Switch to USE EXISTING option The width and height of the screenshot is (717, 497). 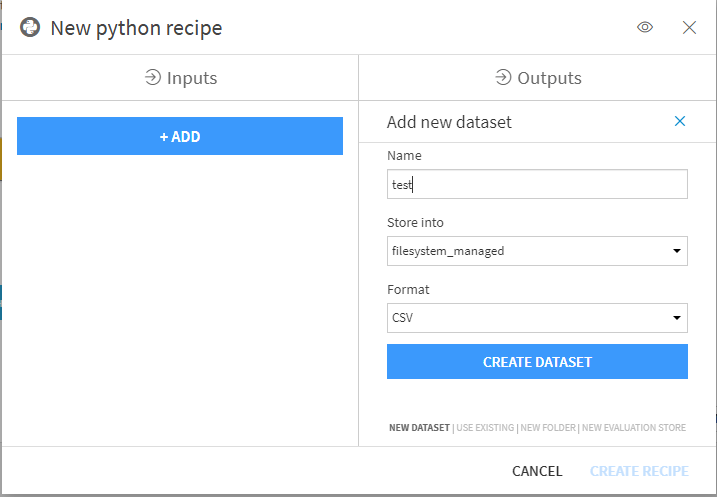[485, 428]
